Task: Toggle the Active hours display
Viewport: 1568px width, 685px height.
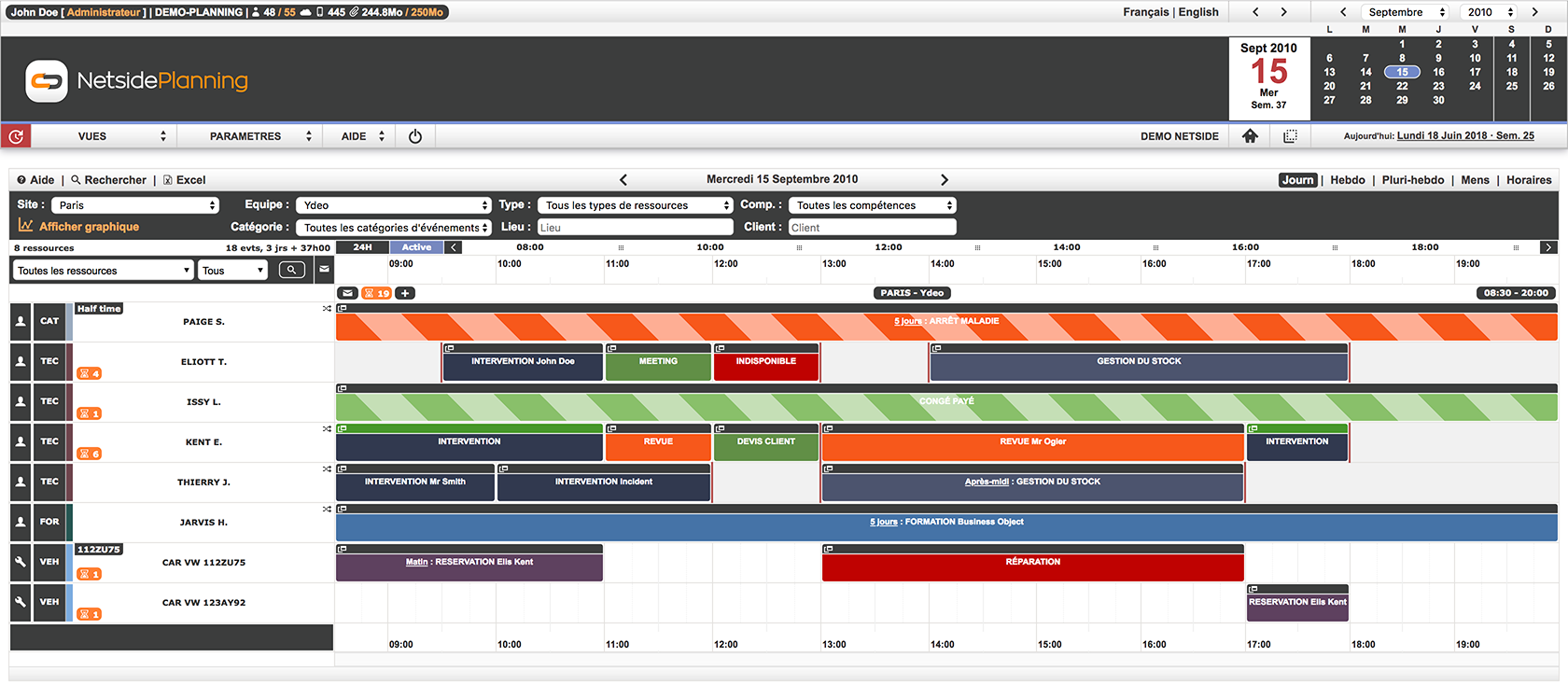Action: (x=416, y=247)
